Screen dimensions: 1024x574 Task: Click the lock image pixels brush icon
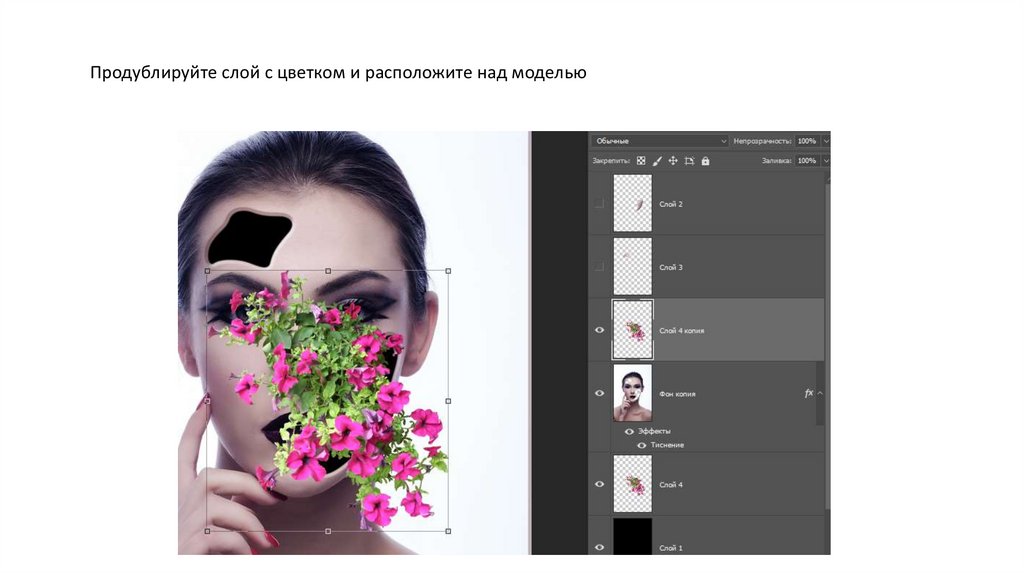657,160
